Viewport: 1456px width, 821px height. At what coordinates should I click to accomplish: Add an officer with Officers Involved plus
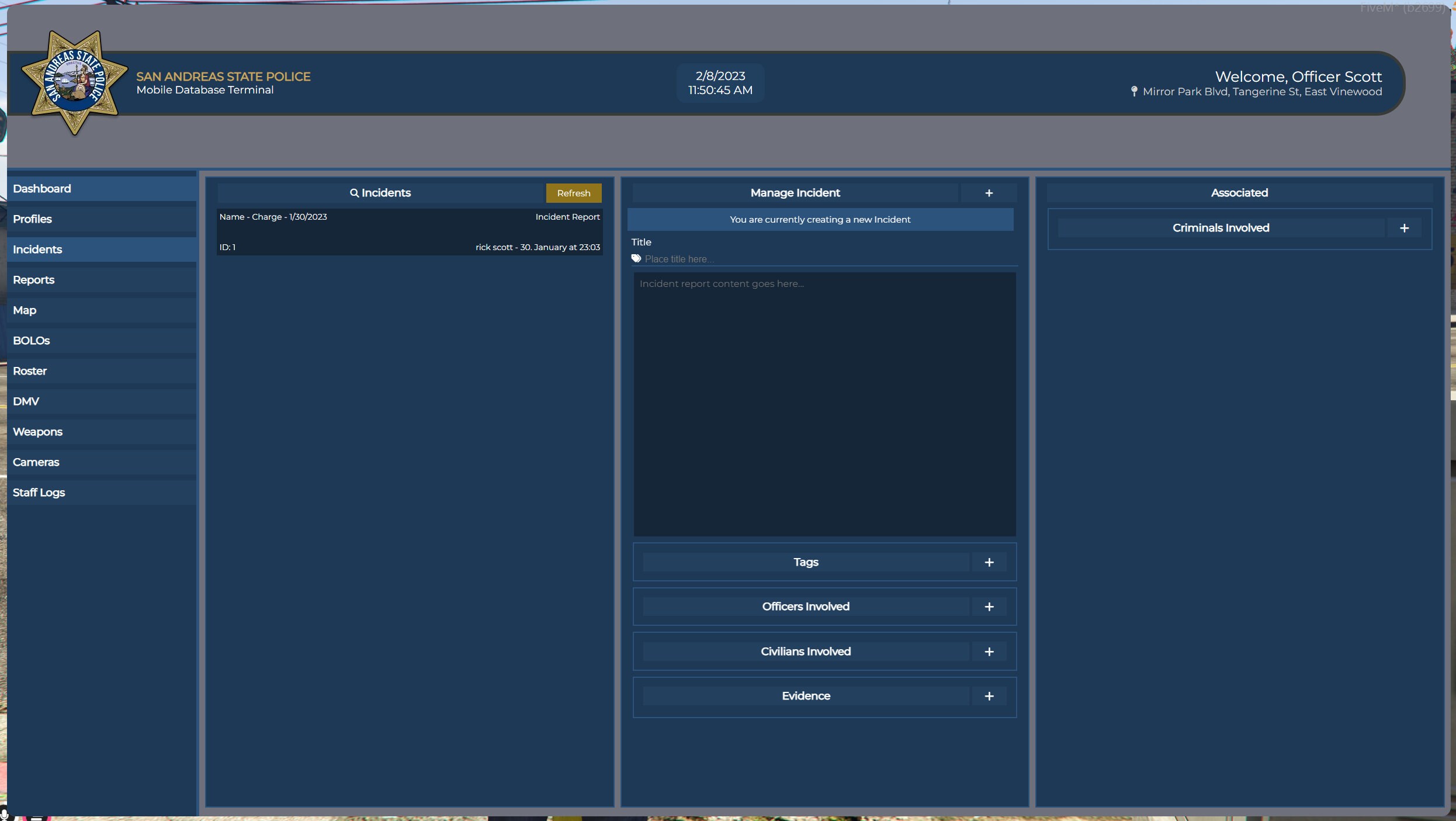989,607
